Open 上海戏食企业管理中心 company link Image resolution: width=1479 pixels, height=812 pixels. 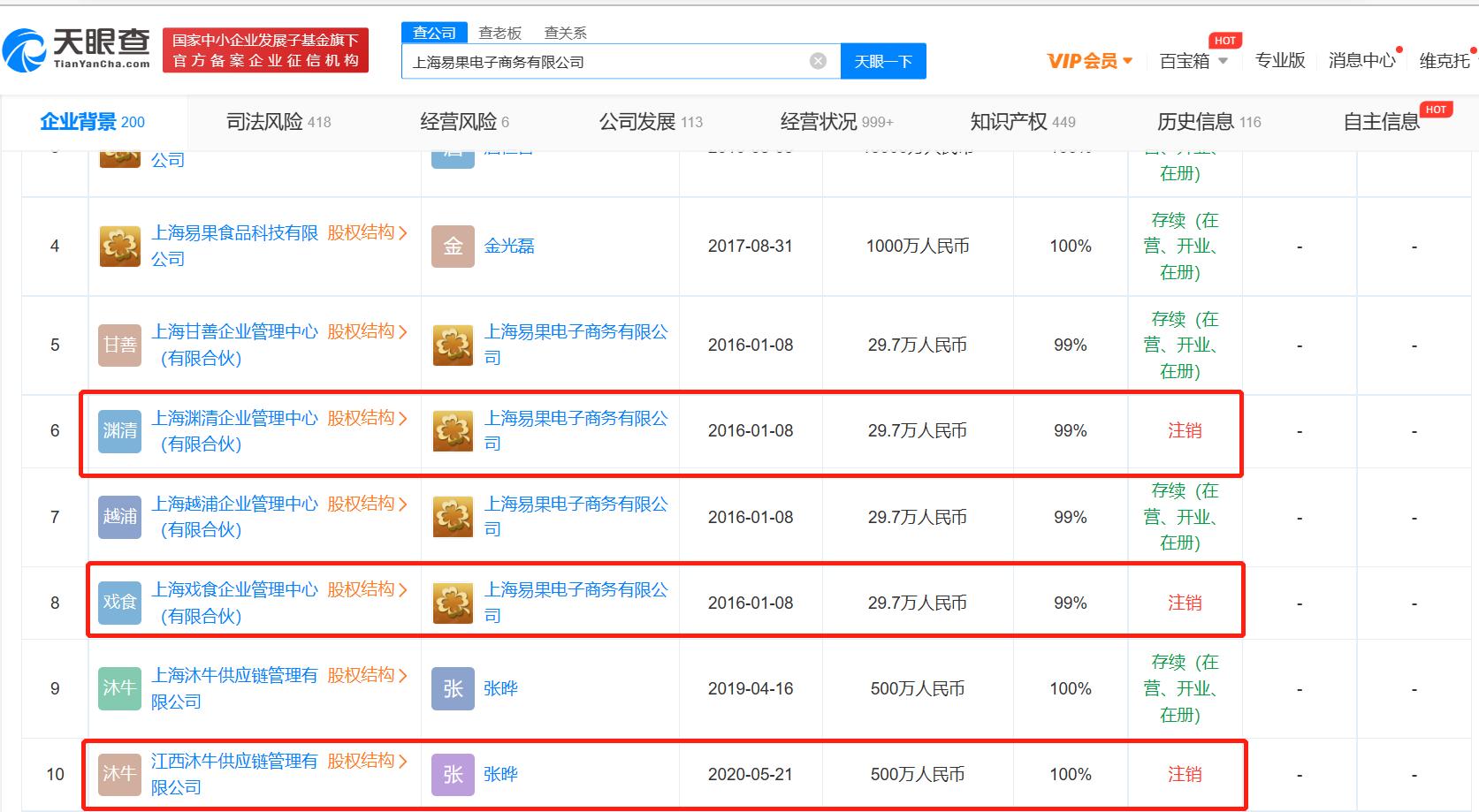click(234, 603)
